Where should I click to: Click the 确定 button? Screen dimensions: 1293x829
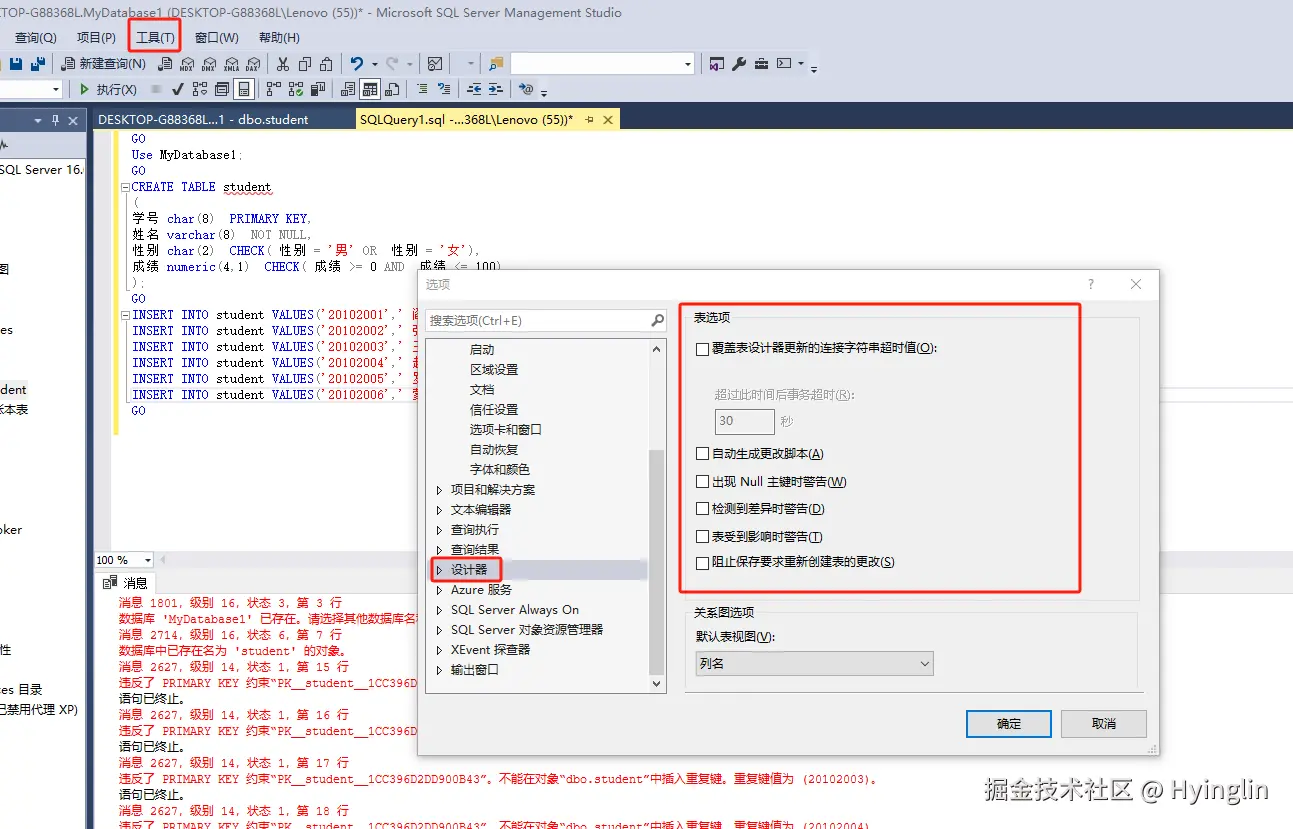click(x=1009, y=724)
